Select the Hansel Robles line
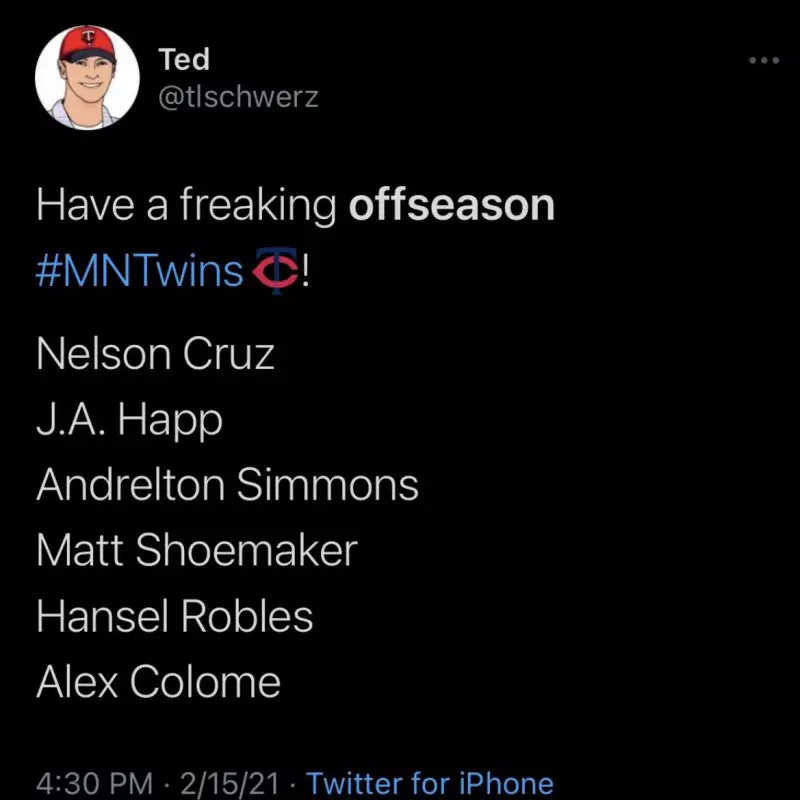This screenshot has height=800, width=800. click(x=174, y=616)
